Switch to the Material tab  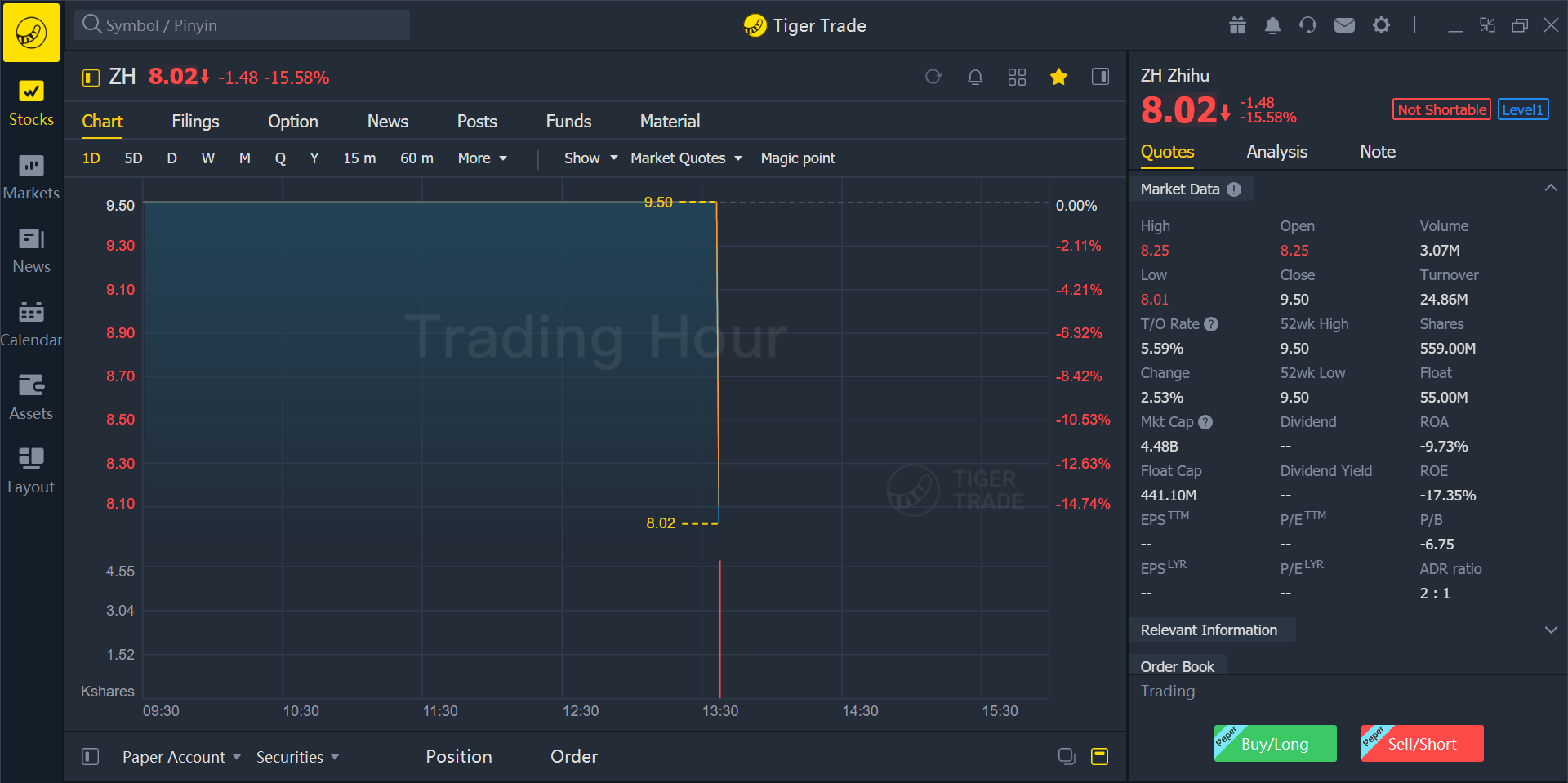670,122
